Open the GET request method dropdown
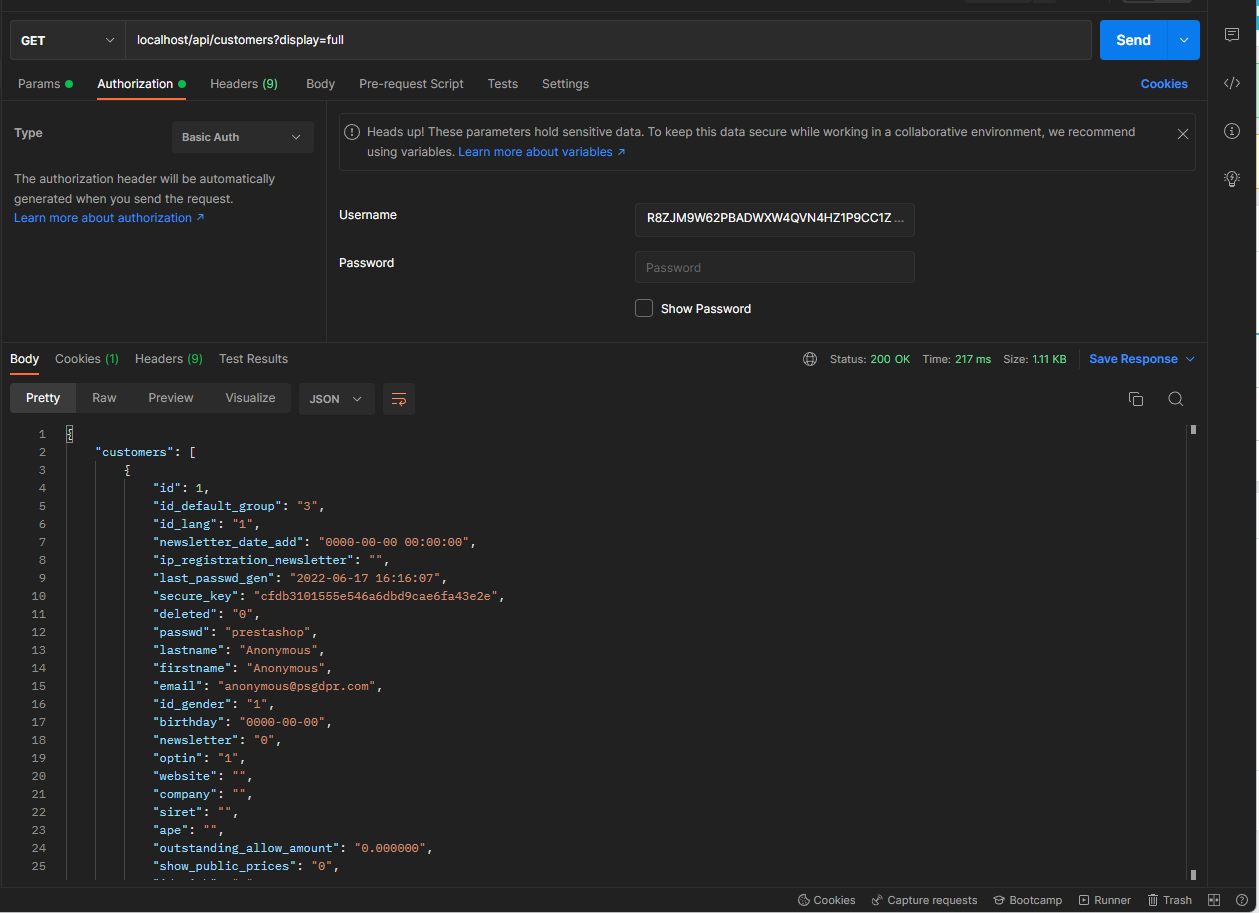This screenshot has height=913, width=1259. coord(66,39)
